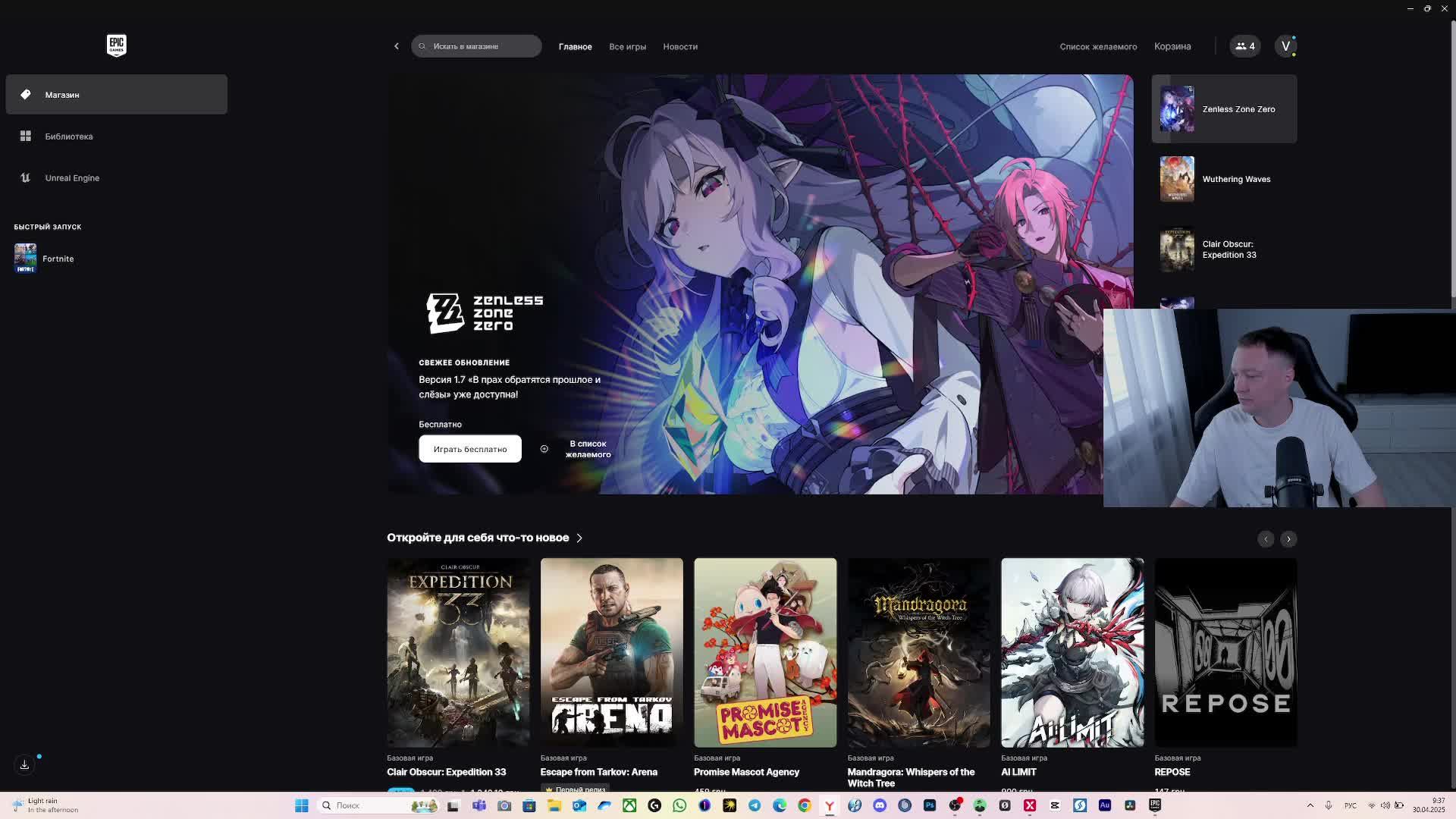Open the Epic Games logo home
This screenshot has height=819, width=1456.
tap(116, 45)
